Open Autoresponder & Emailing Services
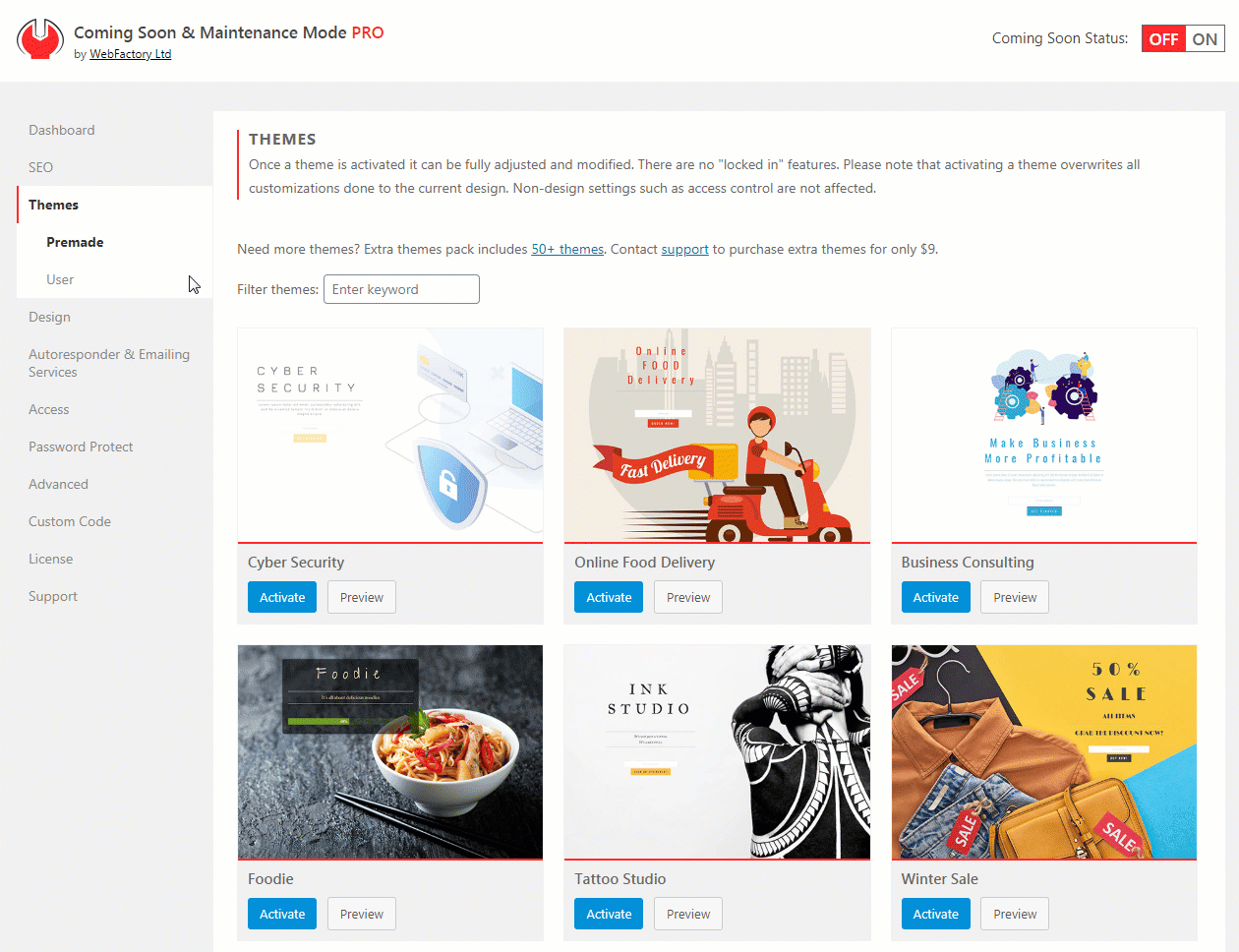The image size is (1239, 952). pos(109,363)
